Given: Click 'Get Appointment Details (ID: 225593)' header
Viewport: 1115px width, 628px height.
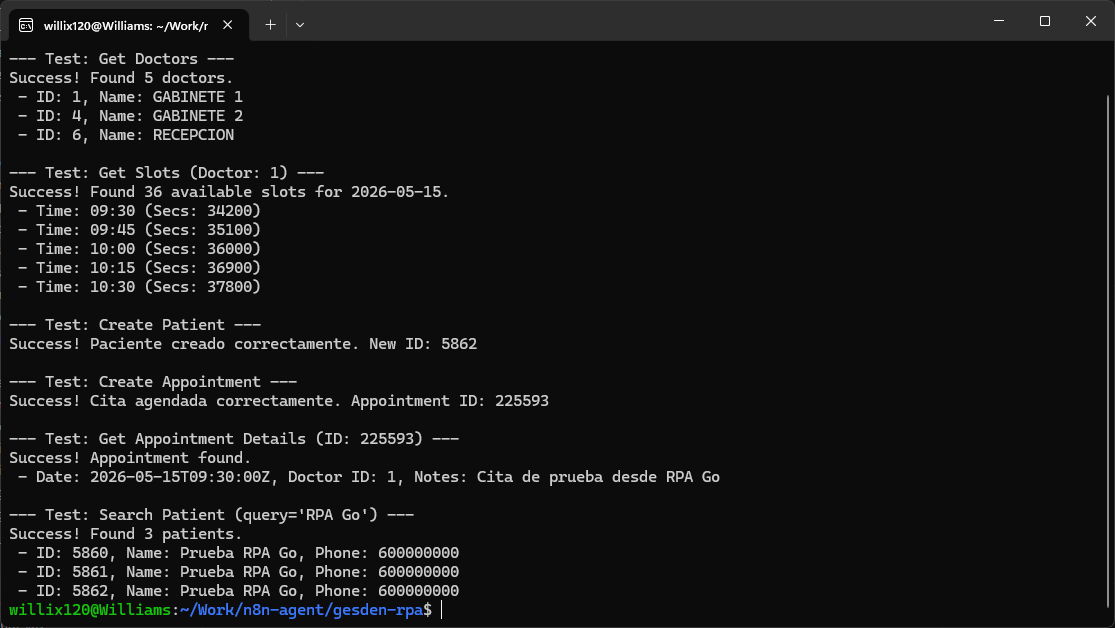Looking at the screenshot, I should [x=234, y=439].
